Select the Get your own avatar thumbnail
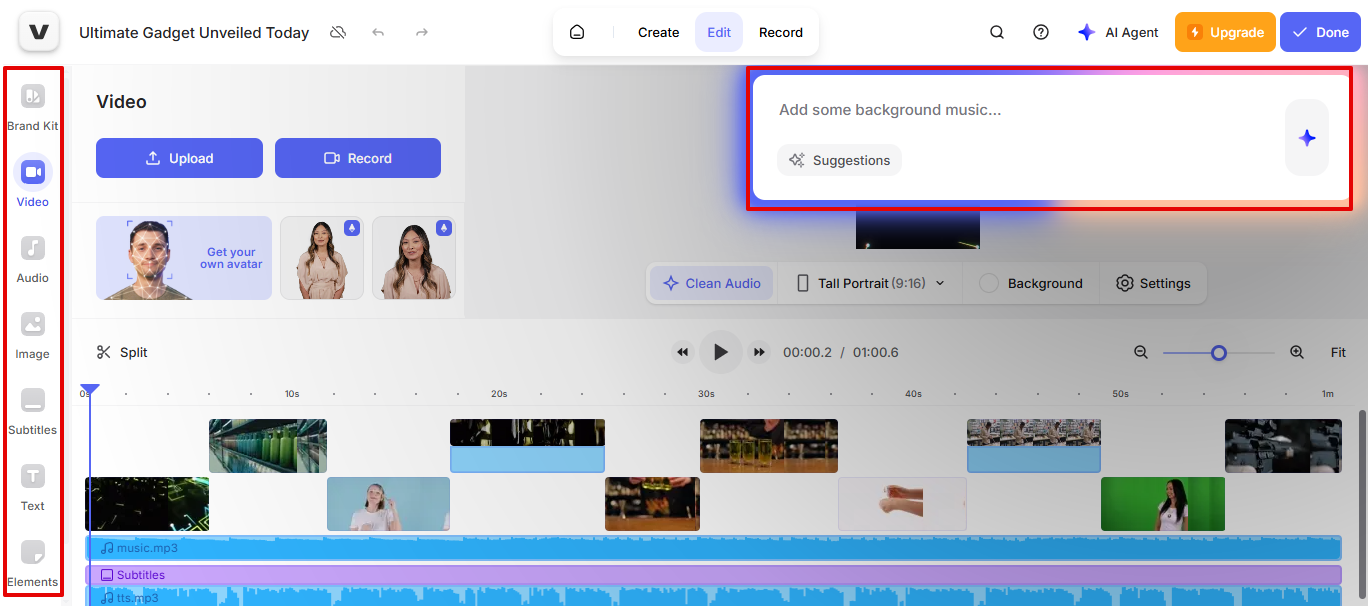 tap(183, 258)
